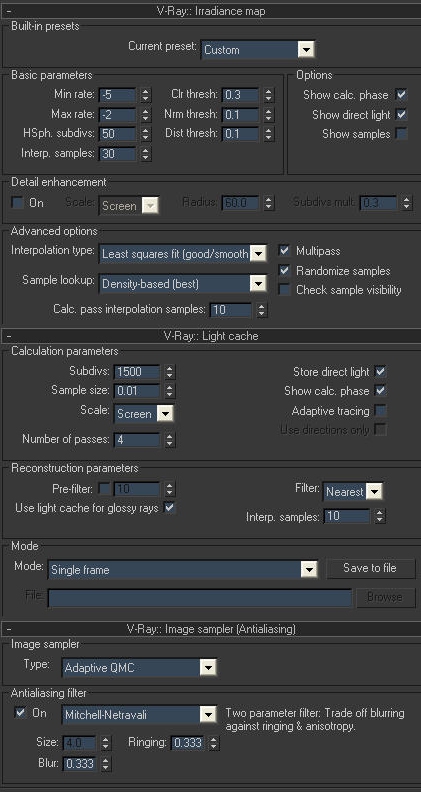Turn on Detail enhancement checkbox
This screenshot has height=792, width=421.
18,203
